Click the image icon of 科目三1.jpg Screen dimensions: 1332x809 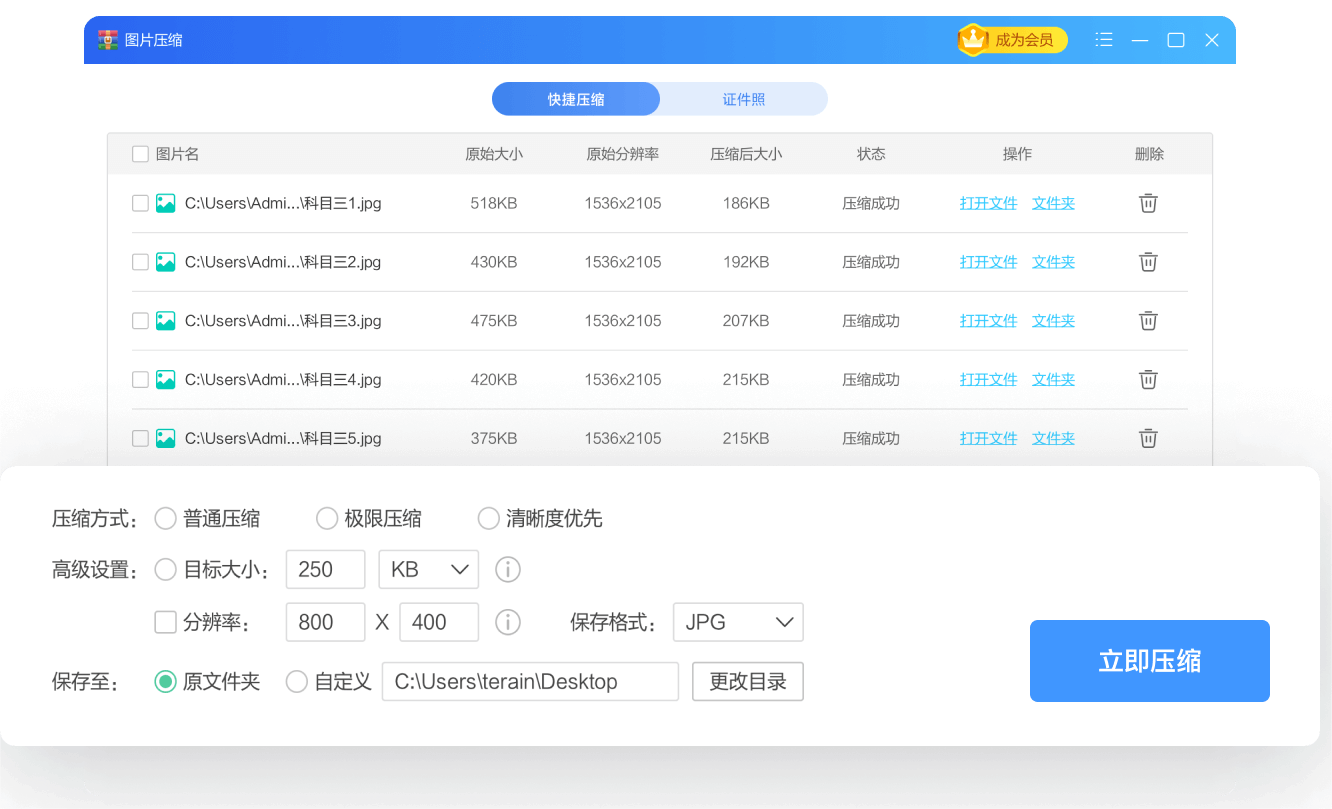point(166,203)
